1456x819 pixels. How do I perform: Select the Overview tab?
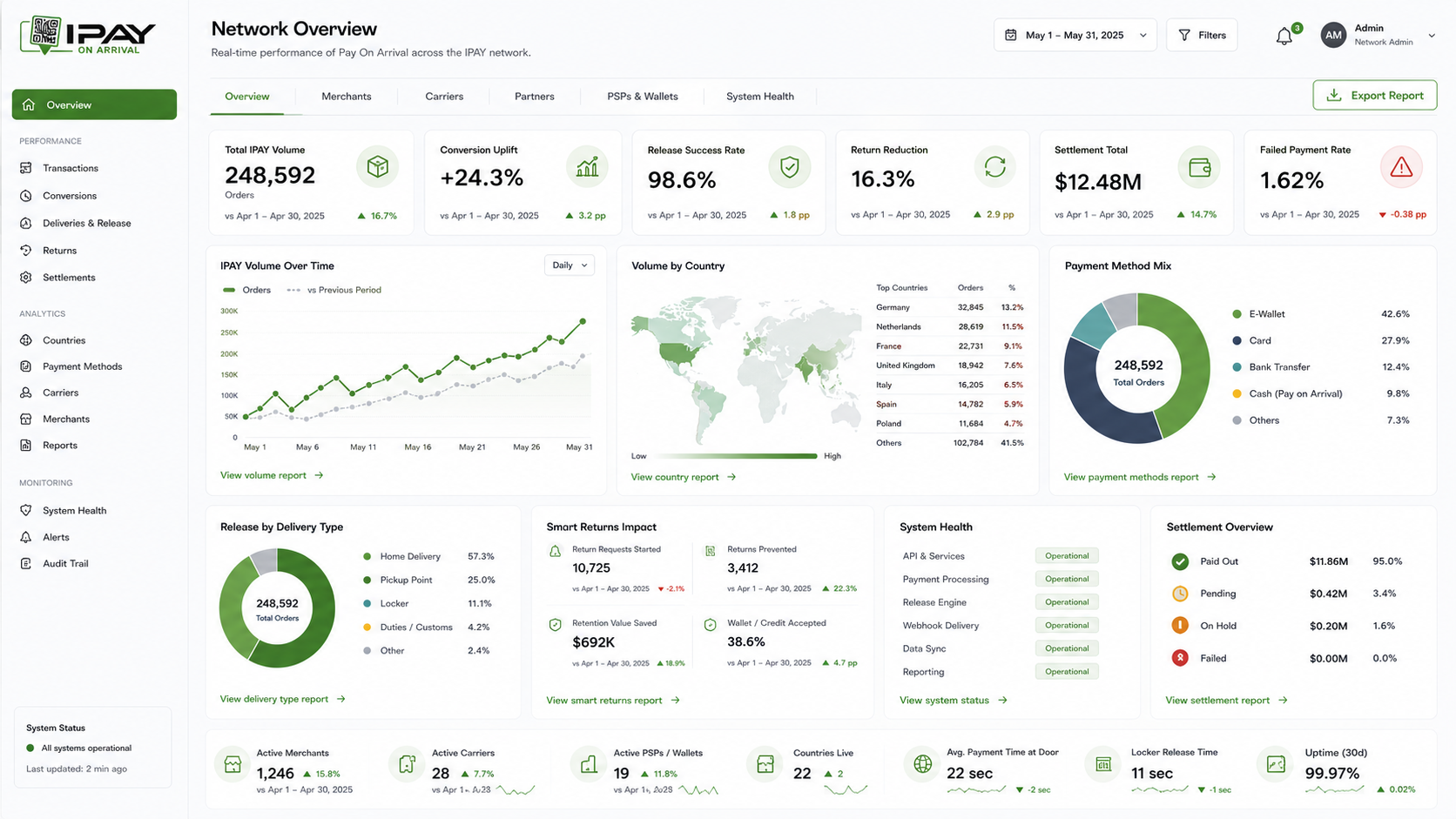247,97
